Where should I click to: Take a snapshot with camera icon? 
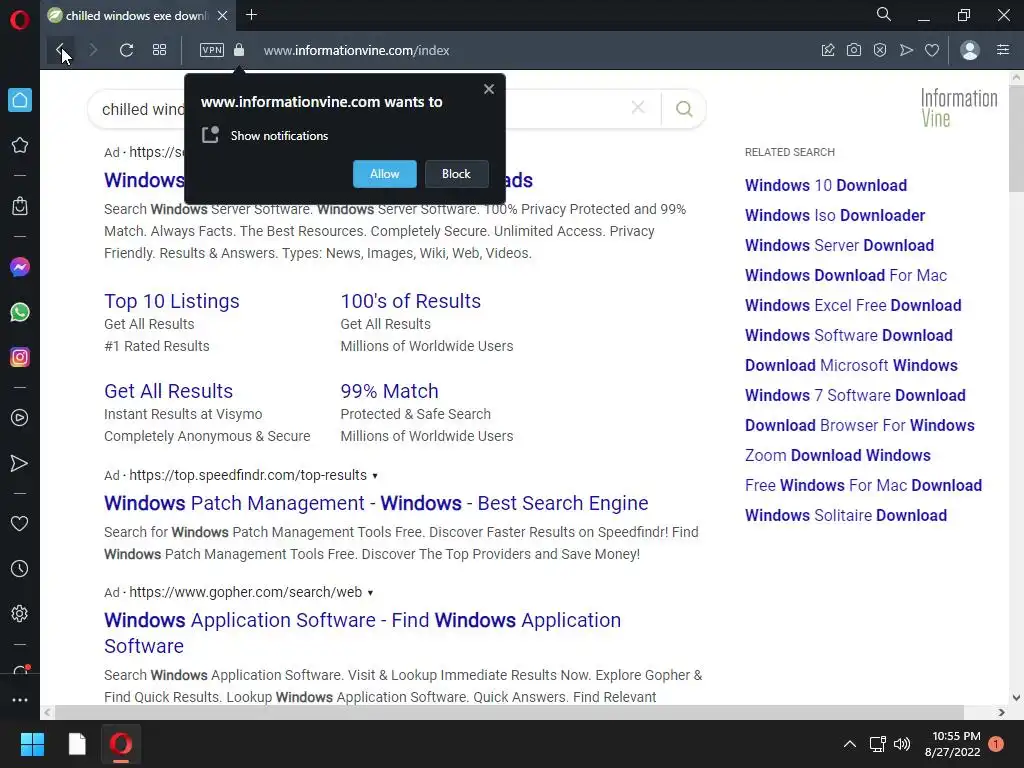pyautogui.click(x=854, y=50)
